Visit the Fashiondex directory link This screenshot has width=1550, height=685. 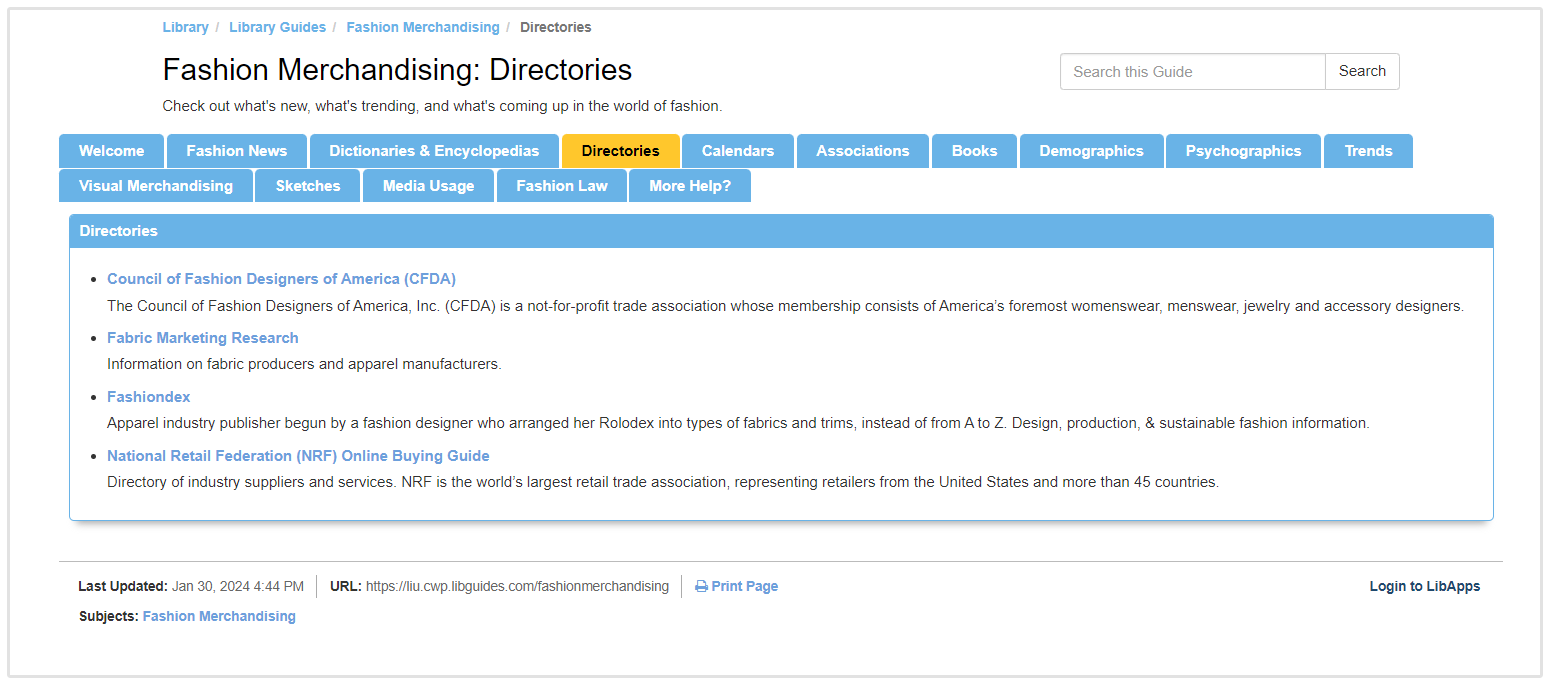click(x=149, y=397)
